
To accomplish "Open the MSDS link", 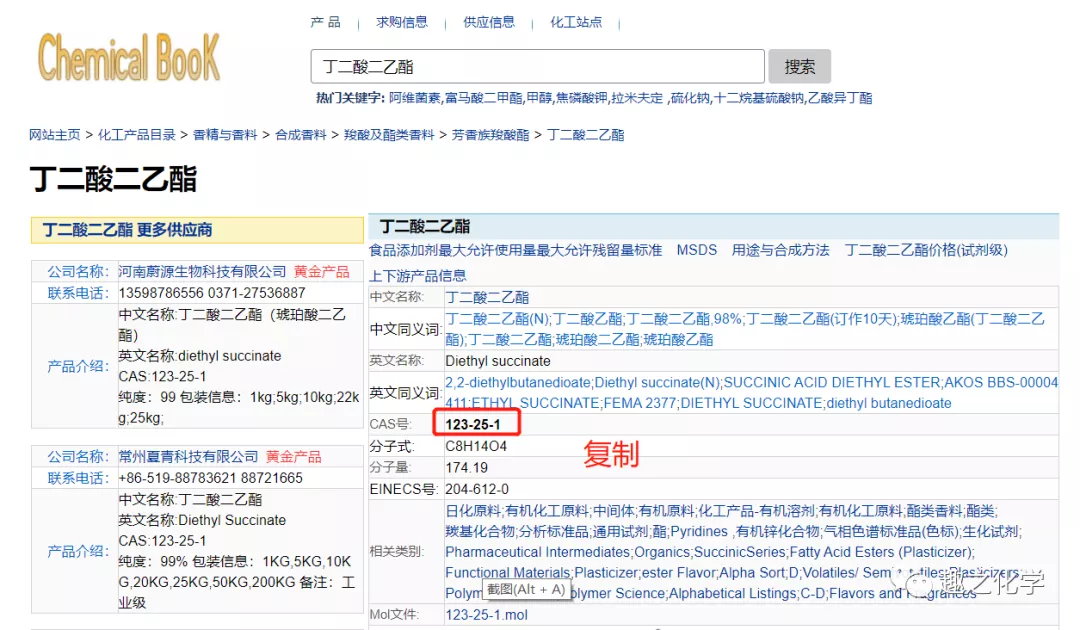I will 696,250.
